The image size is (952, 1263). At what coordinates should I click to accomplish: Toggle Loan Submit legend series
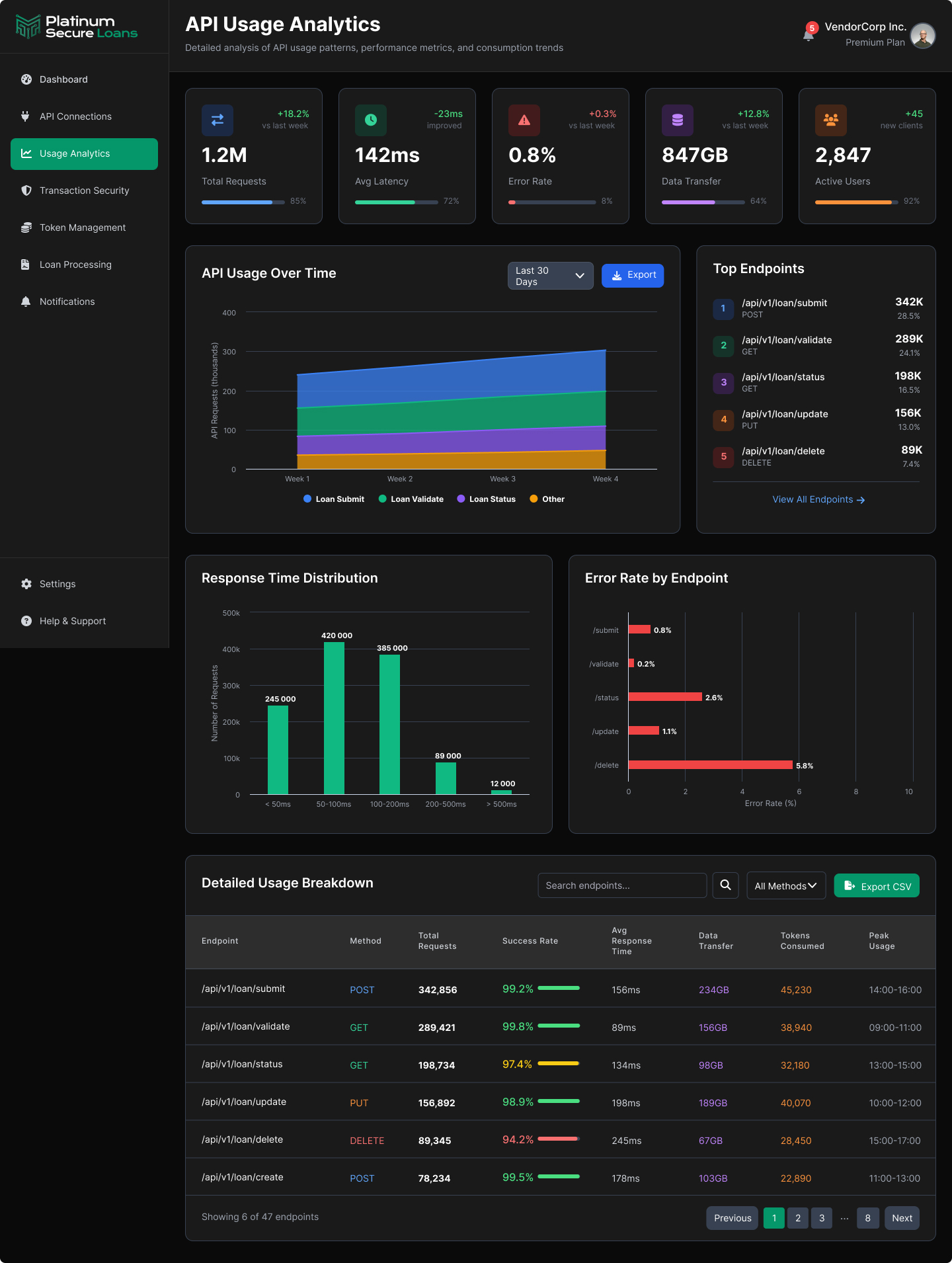pyautogui.click(x=334, y=499)
